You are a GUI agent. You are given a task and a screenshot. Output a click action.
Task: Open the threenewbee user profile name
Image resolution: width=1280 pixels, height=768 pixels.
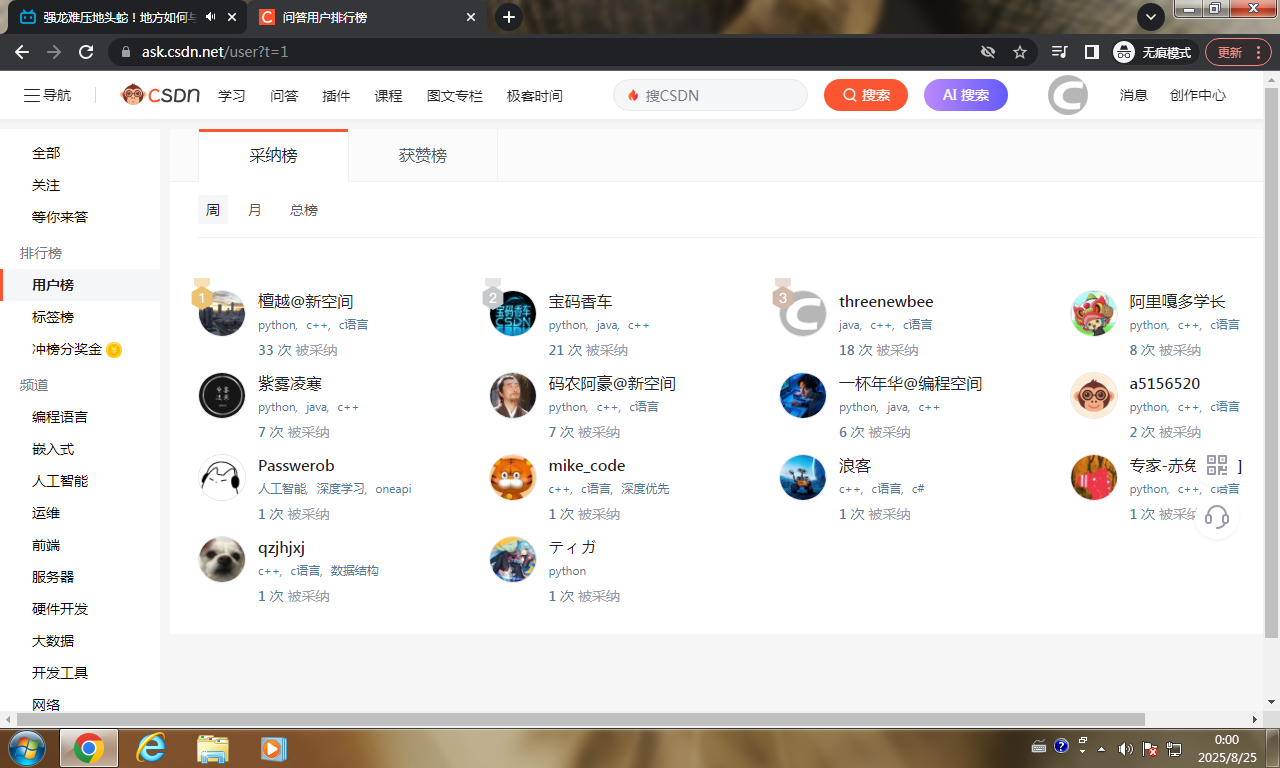pos(886,302)
